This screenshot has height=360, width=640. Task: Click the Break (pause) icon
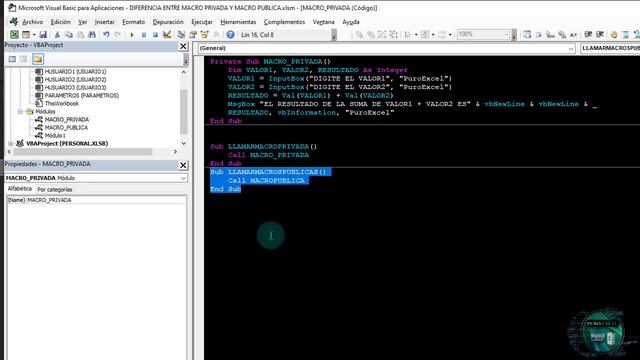point(144,35)
